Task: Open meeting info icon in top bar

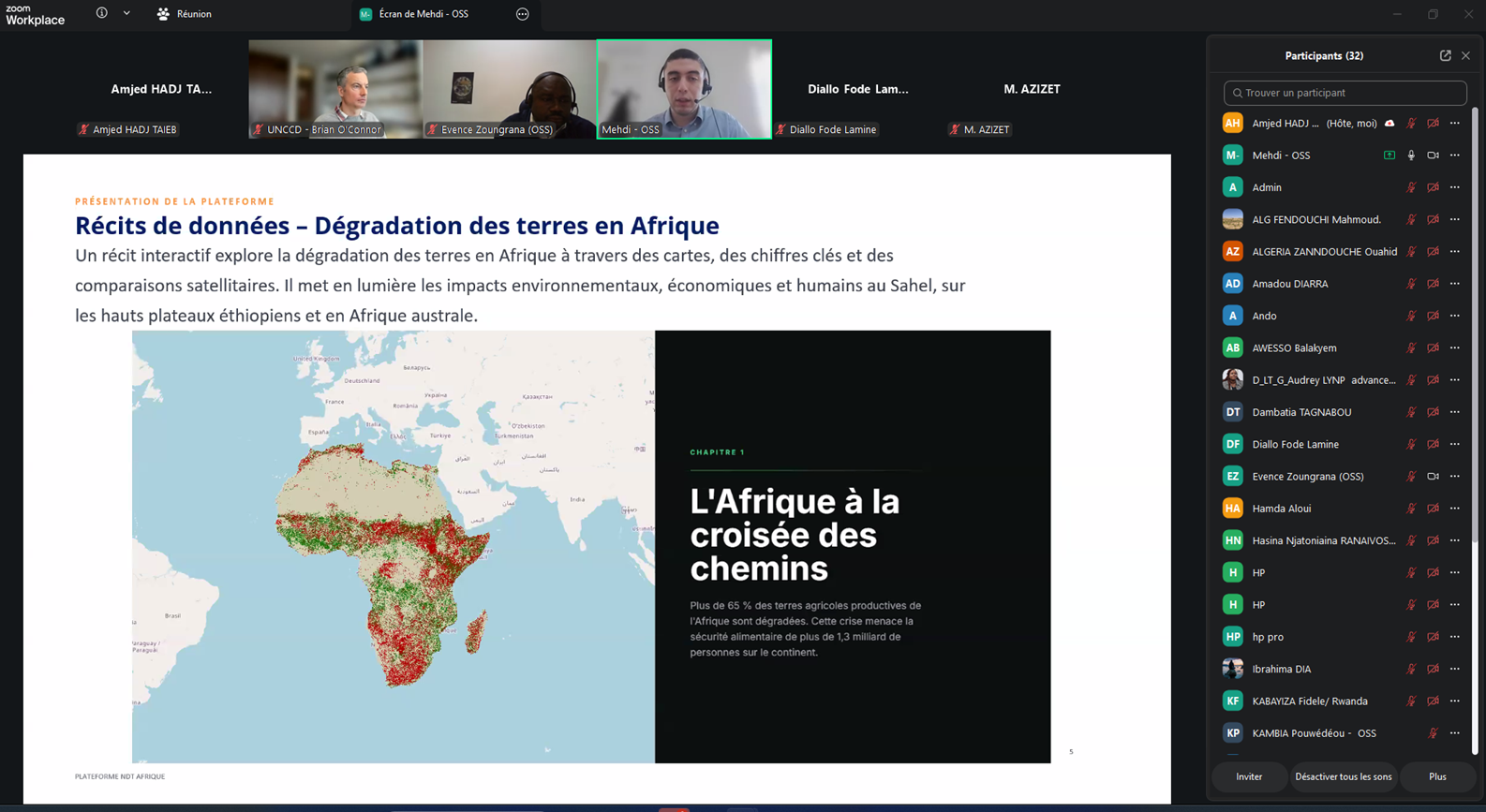Action: [101, 13]
